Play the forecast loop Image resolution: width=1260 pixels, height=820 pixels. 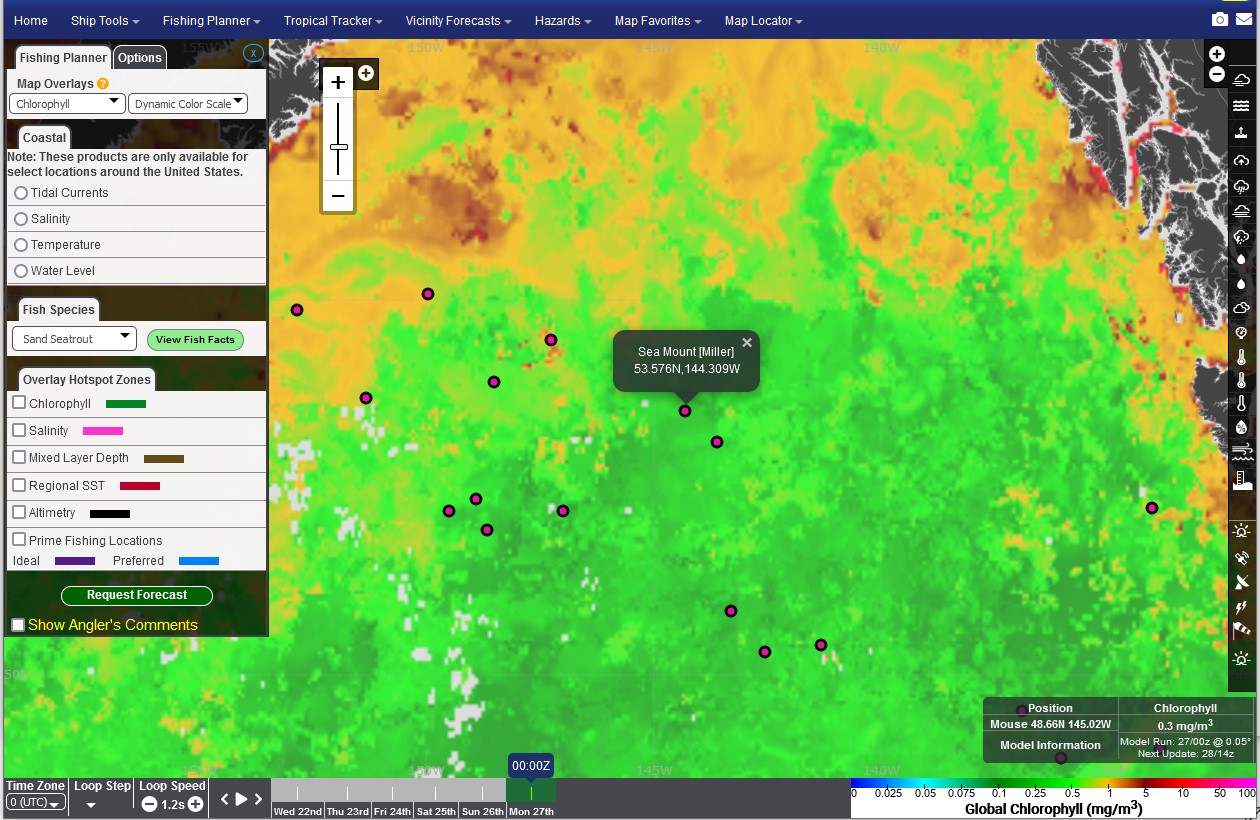pos(241,800)
